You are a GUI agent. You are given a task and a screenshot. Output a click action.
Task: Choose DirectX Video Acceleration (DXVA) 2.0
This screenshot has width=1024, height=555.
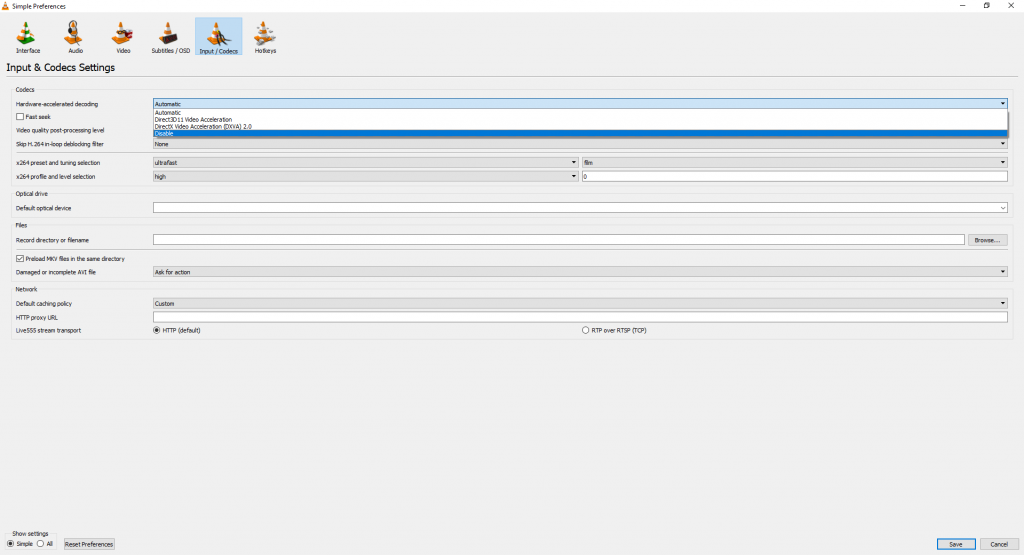(580, 127)
